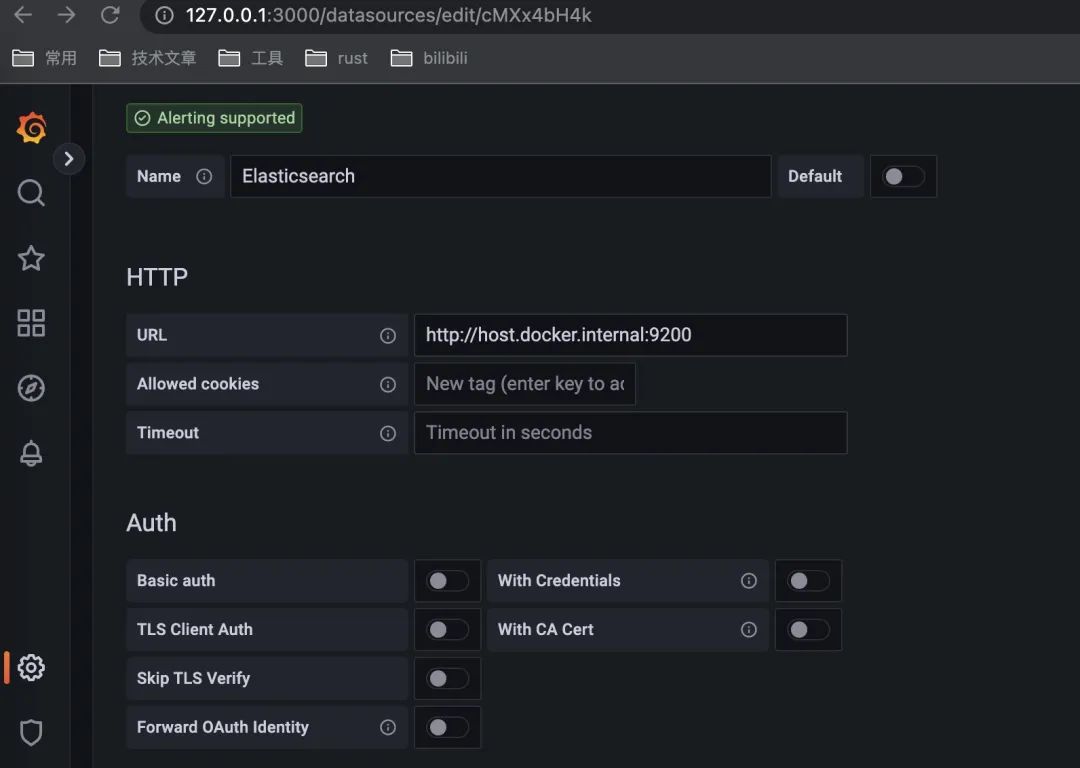Screen dimensions: 1080x768
Task: Enable the Basic auth toggle
Action: click(447, 581)
